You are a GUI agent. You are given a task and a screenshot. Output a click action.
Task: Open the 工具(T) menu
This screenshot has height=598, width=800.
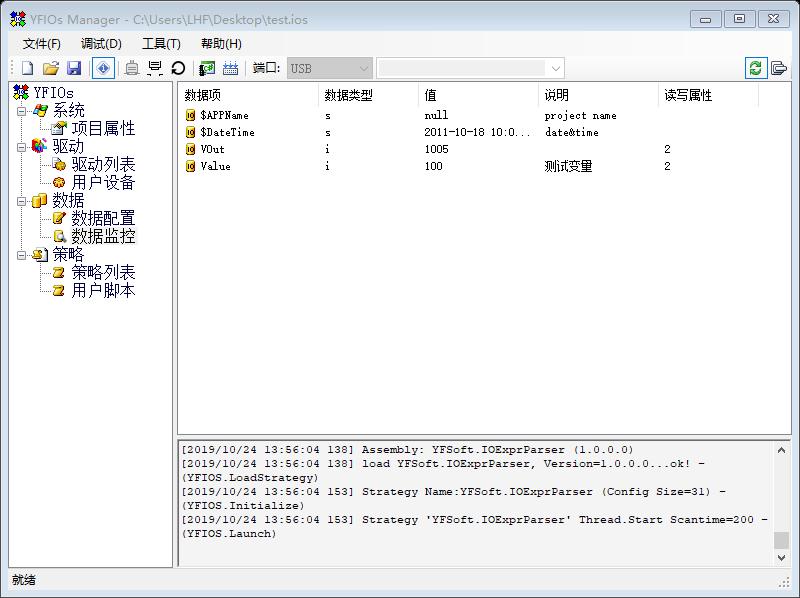161,44
